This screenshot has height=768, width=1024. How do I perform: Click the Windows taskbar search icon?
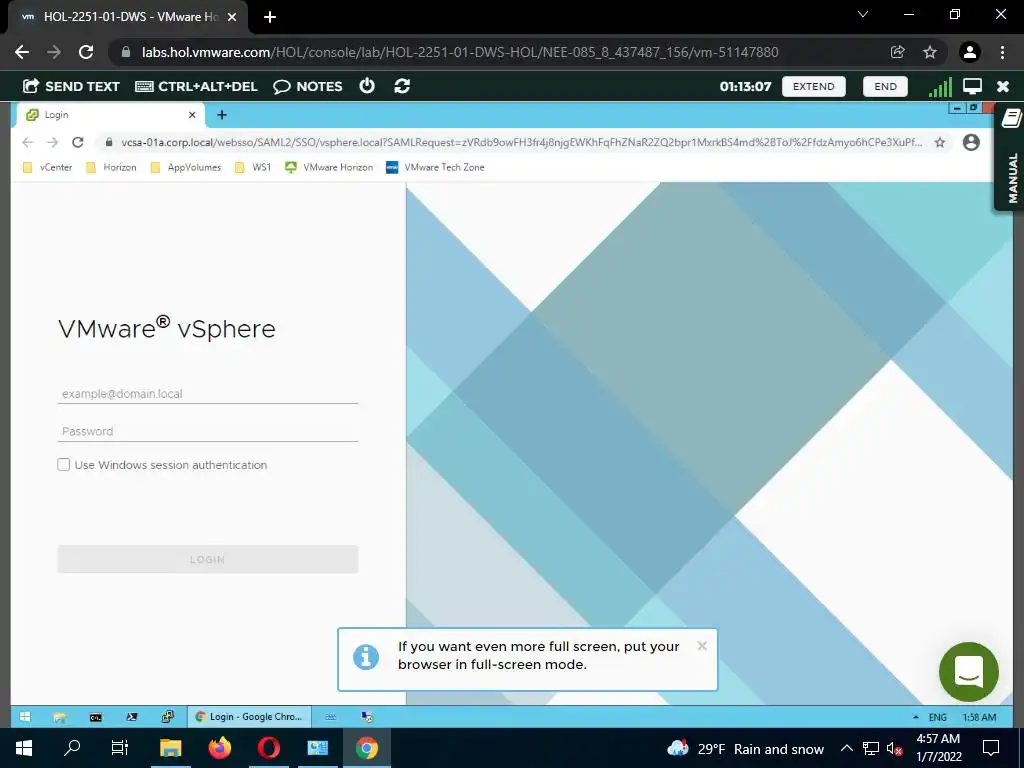tap(72, 748)
